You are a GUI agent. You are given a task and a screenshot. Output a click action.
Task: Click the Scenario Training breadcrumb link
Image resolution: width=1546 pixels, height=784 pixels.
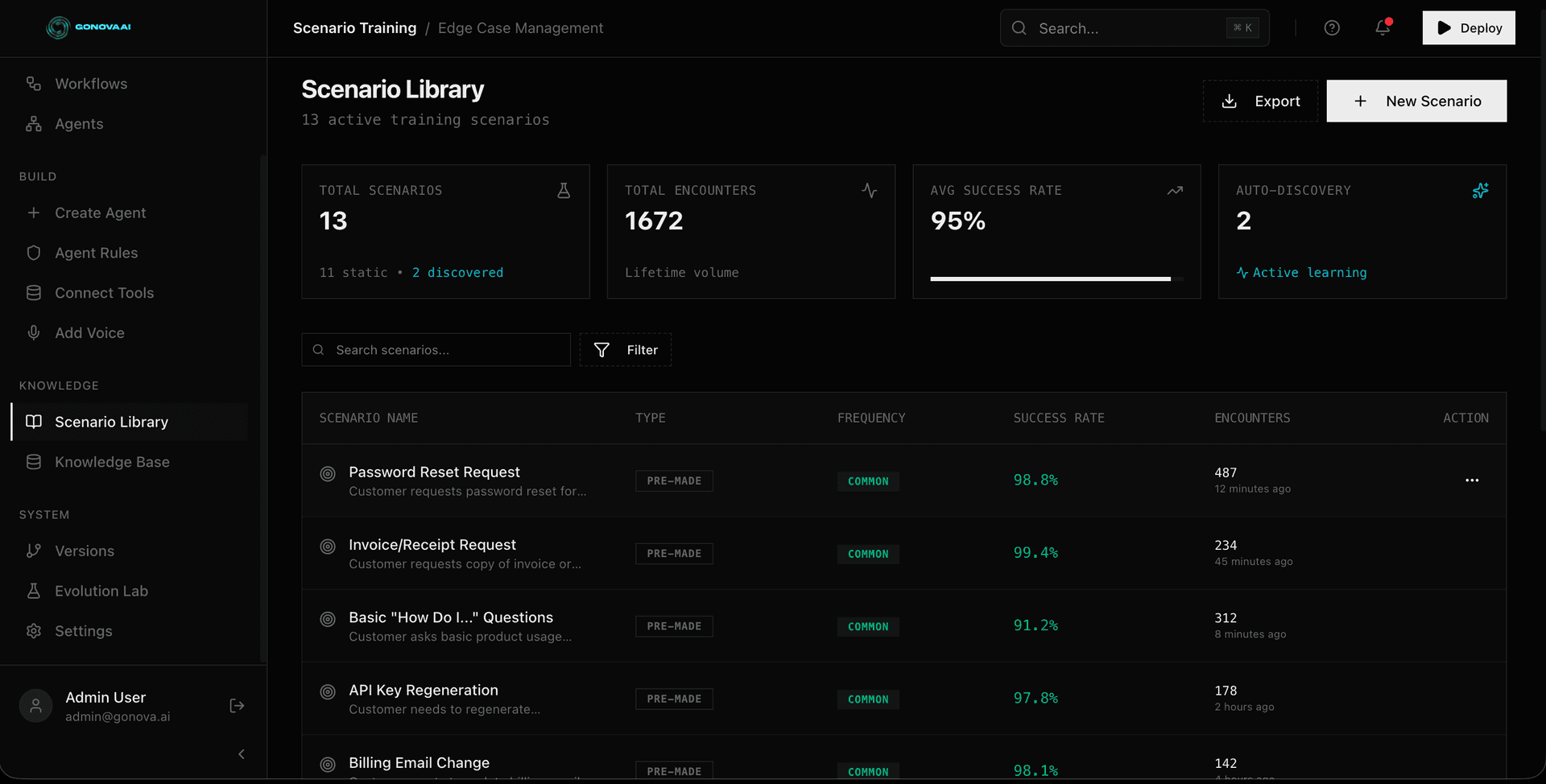(354, 28)
